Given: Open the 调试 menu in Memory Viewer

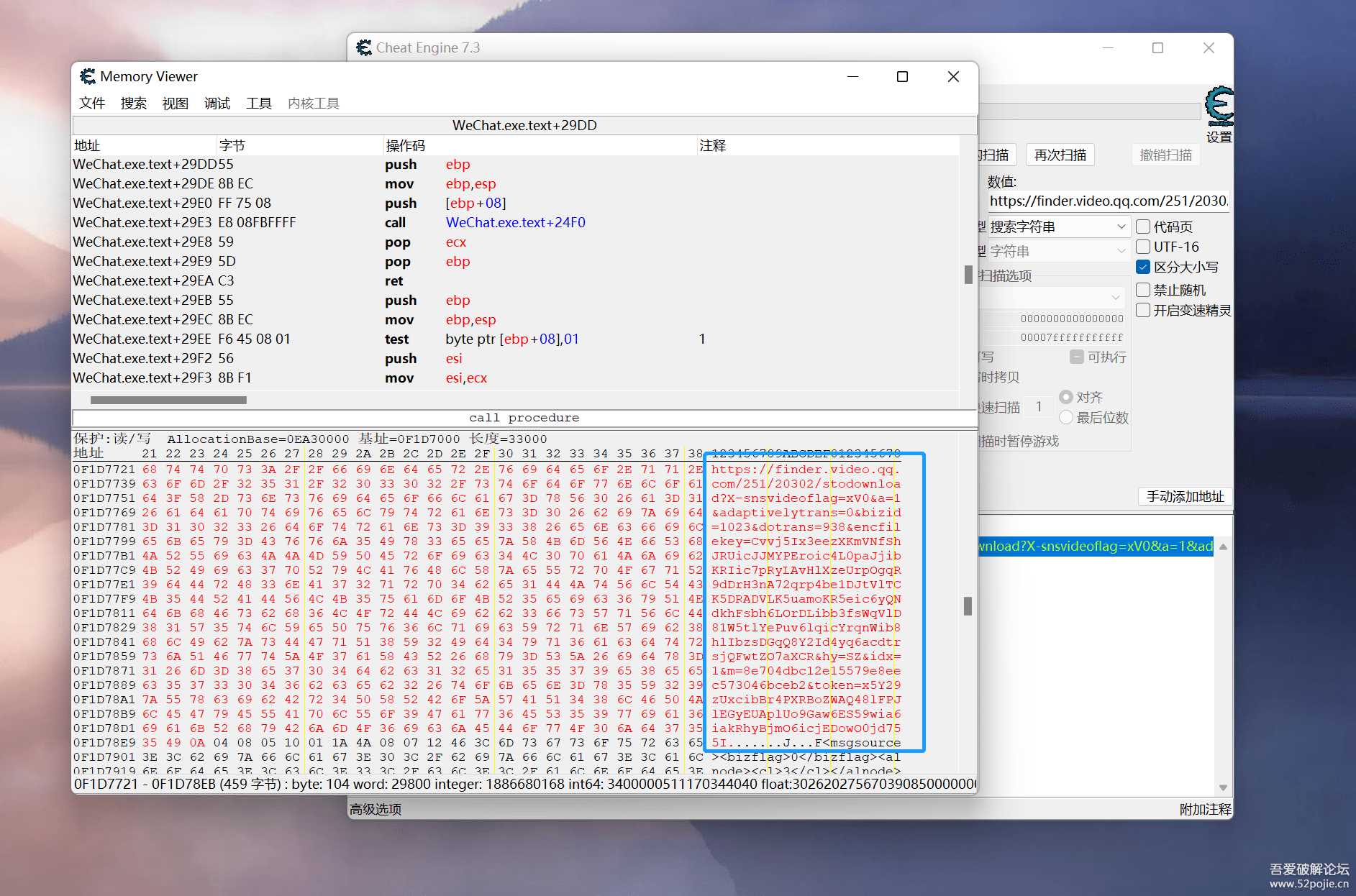Looking at the screenshot, I should (x=217, y=104).
